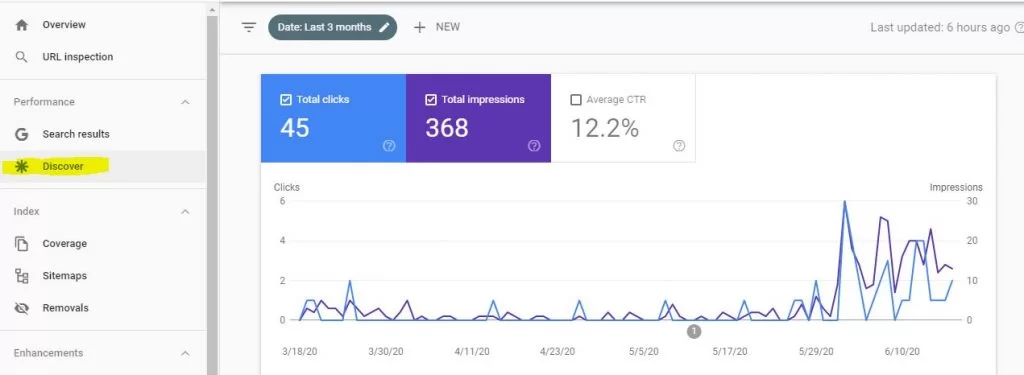The width and height of the screenshot is (1024, 375).
Task: Collapse the Index section chevron
Action: pos(185,212)
